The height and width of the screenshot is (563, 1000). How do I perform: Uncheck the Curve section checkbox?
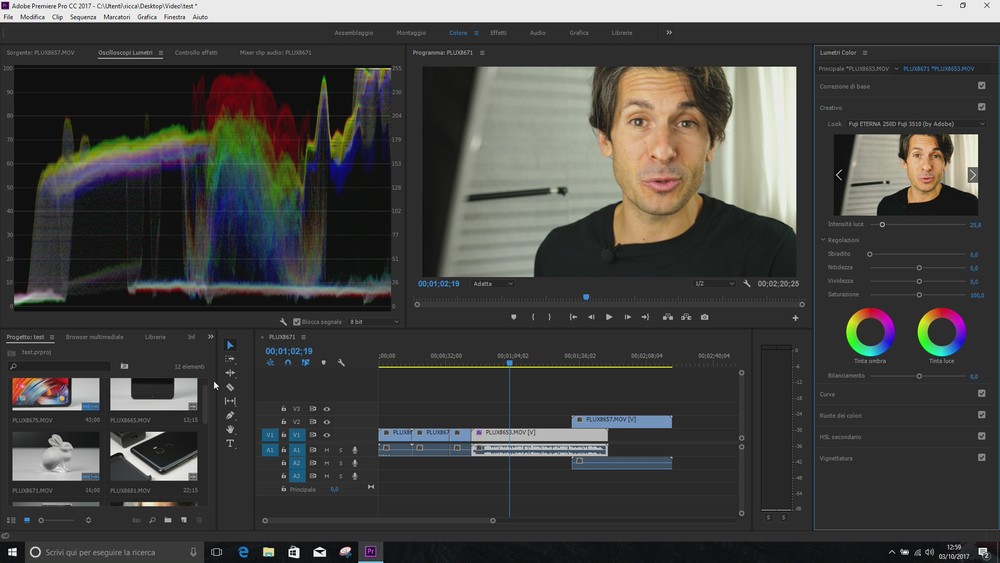coord(981,393)
